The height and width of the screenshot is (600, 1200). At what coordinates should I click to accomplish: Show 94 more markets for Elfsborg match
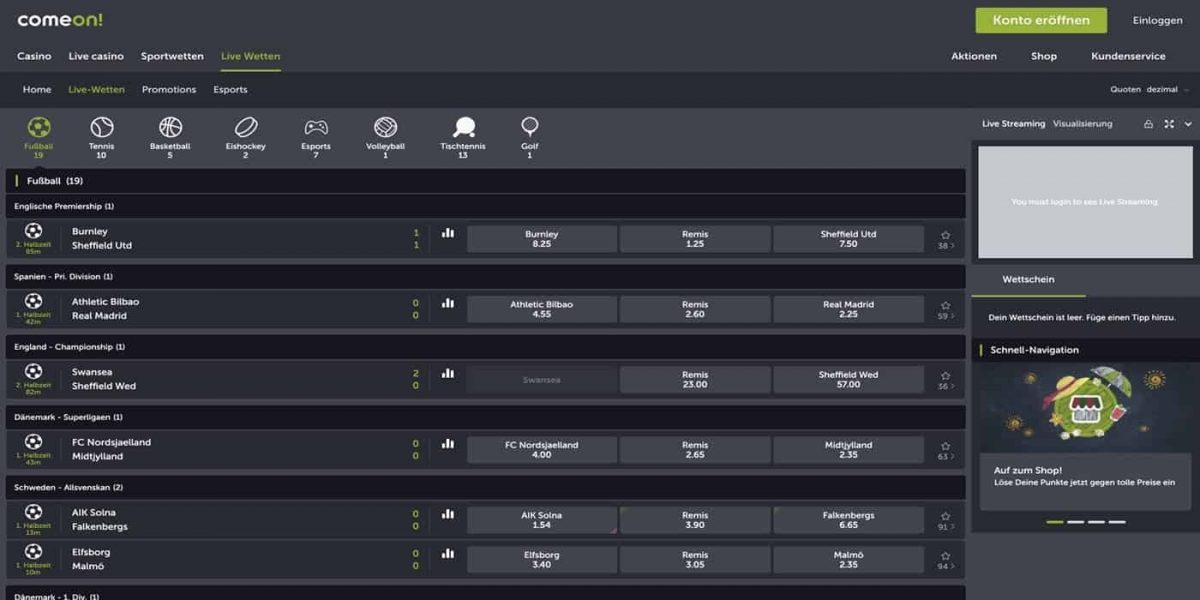(945, 567)
